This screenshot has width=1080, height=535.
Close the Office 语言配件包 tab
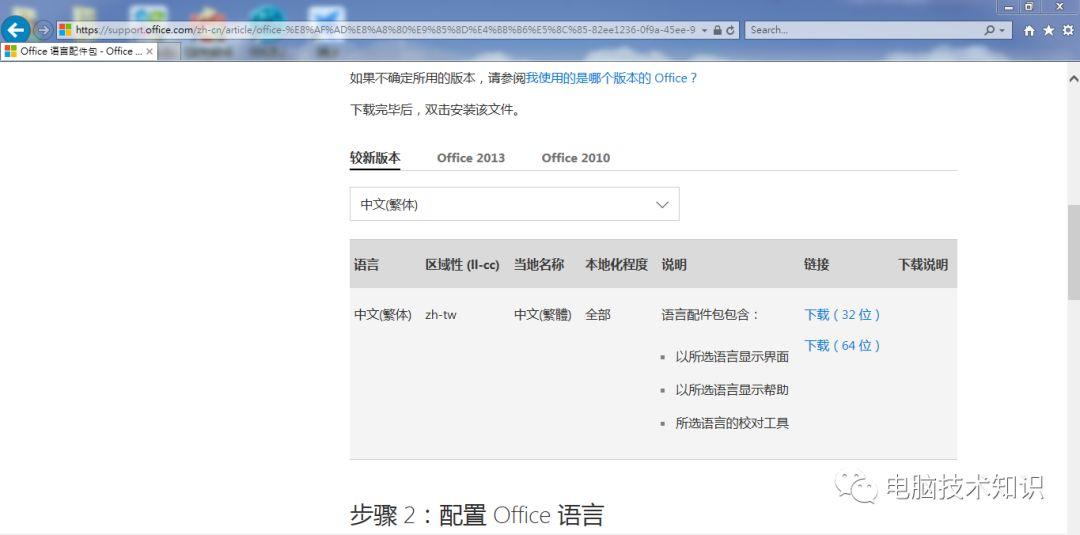149,52
